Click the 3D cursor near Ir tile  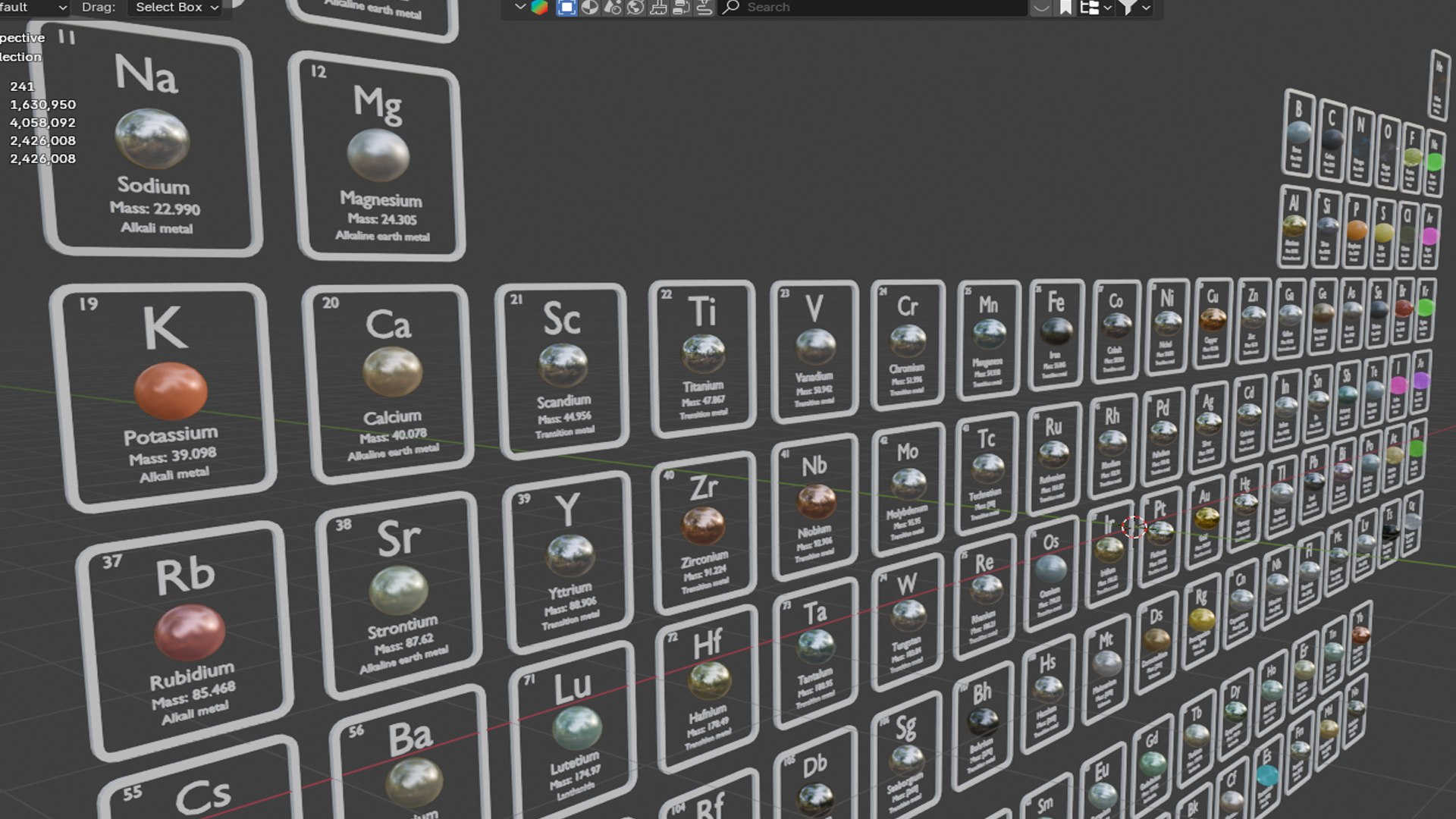point(1134,526)
